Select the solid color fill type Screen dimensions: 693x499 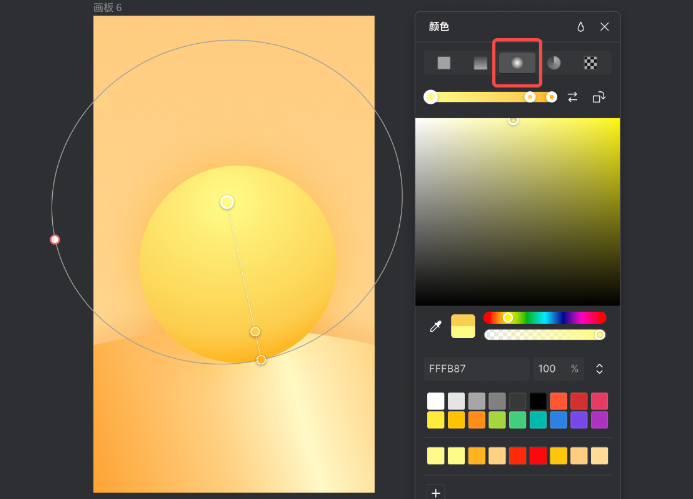point(444,63)
